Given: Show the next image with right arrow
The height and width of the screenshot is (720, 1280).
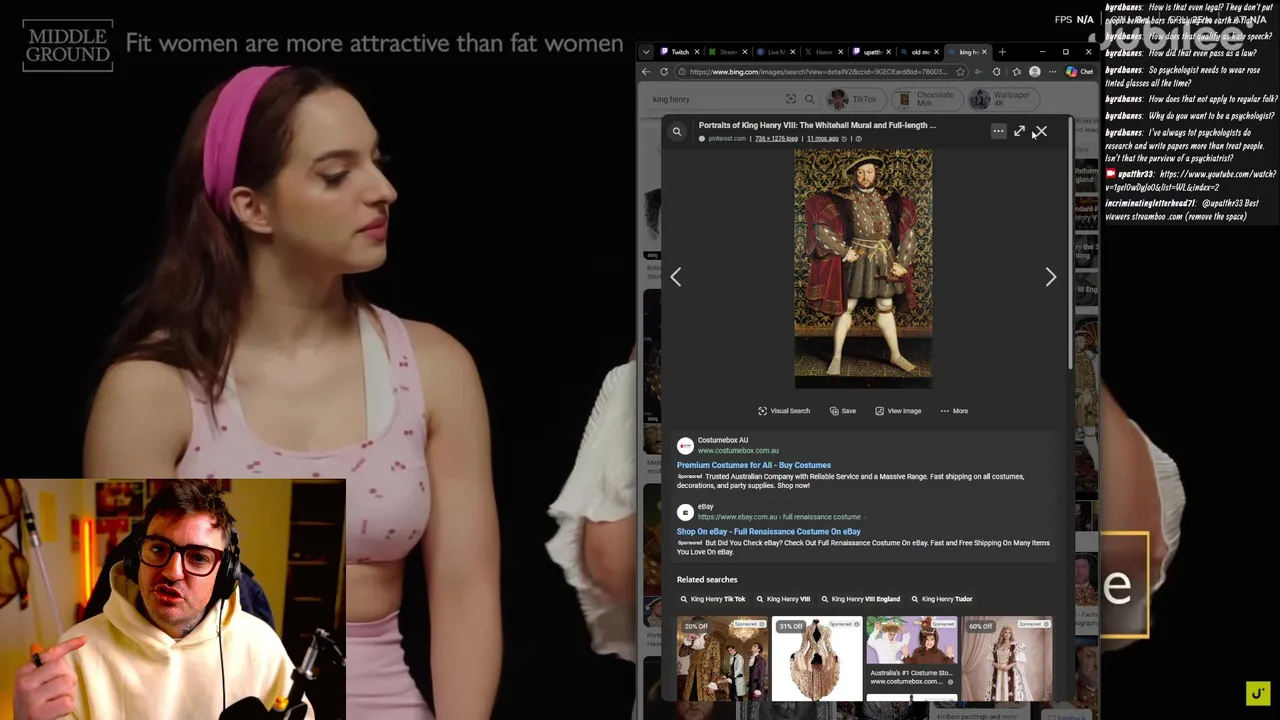Looking at the screenshot, I should coord(1050,277).
